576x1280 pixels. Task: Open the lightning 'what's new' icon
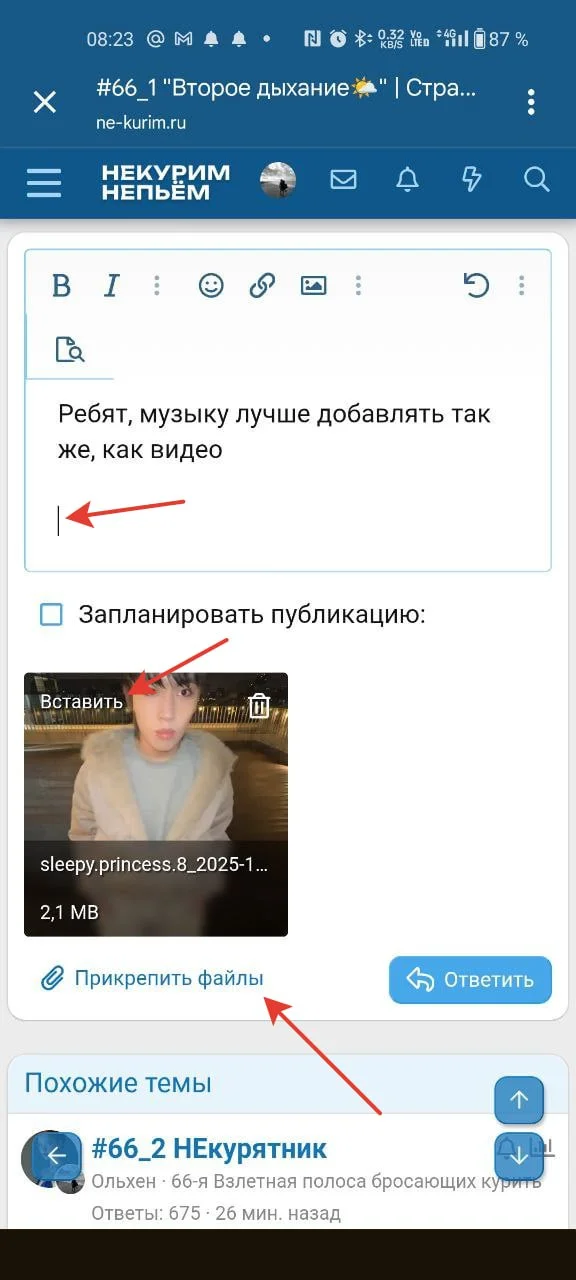click(471, 180)
